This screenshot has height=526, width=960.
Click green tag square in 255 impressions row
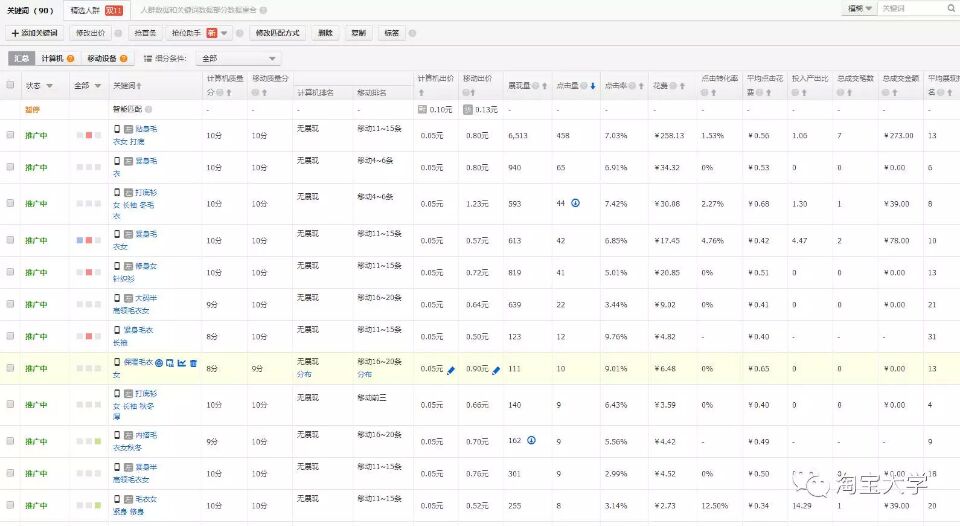coord(98,506)
